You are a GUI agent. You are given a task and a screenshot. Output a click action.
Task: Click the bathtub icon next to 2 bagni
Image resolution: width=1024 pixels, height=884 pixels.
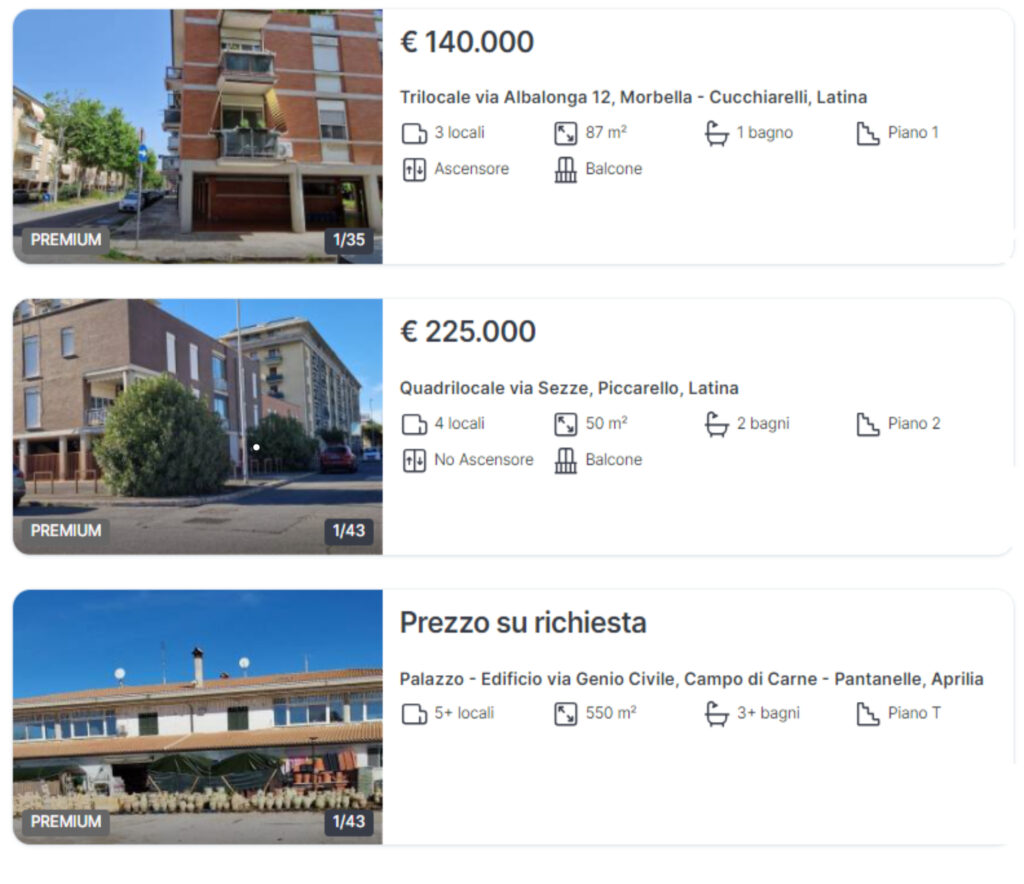point(716,424)
